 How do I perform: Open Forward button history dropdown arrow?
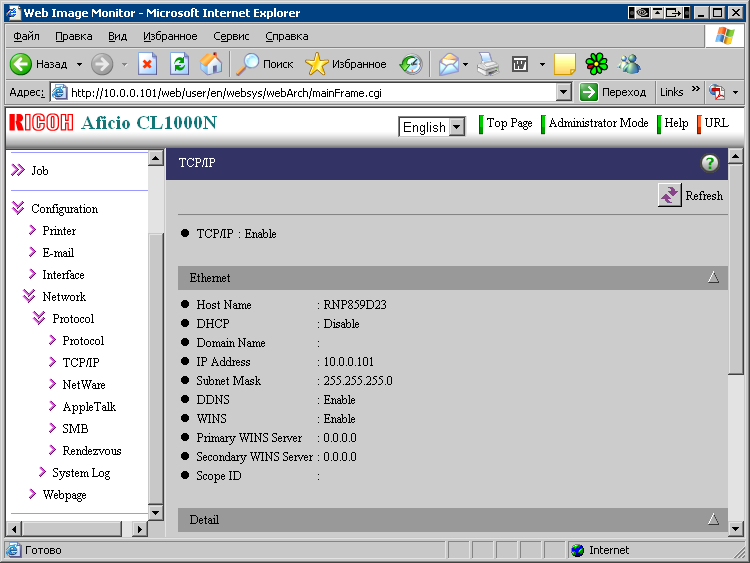pyautogui.click(x=124, y=64)
